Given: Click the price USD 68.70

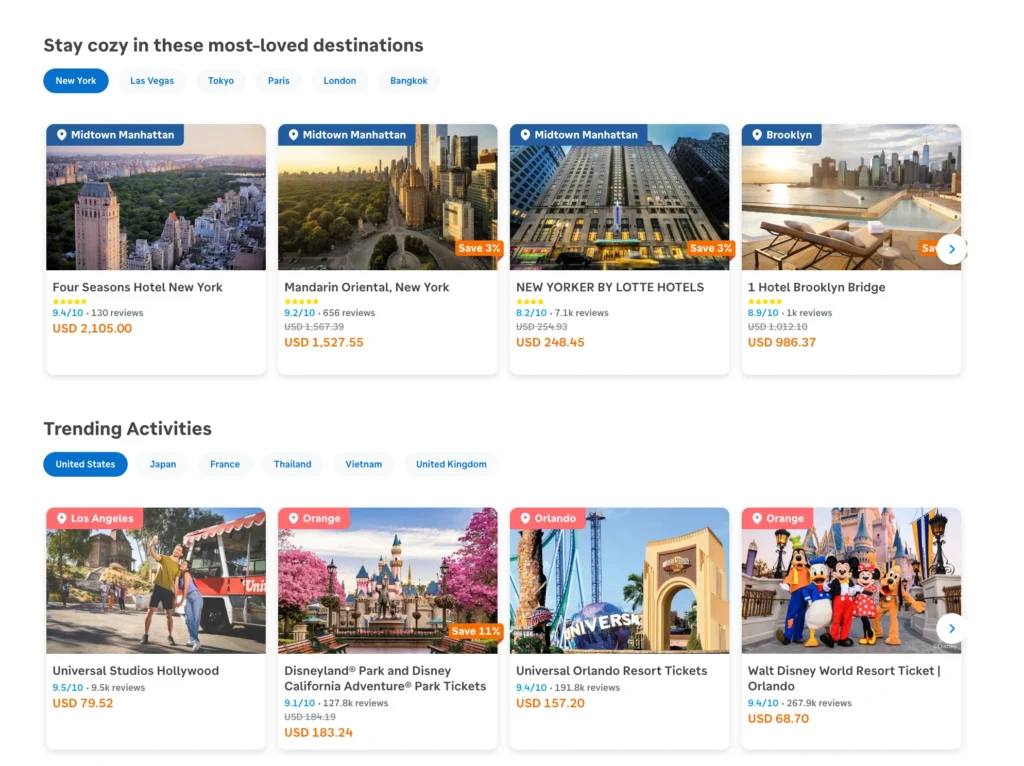Looking at the screenshot, I should [778, 719].
